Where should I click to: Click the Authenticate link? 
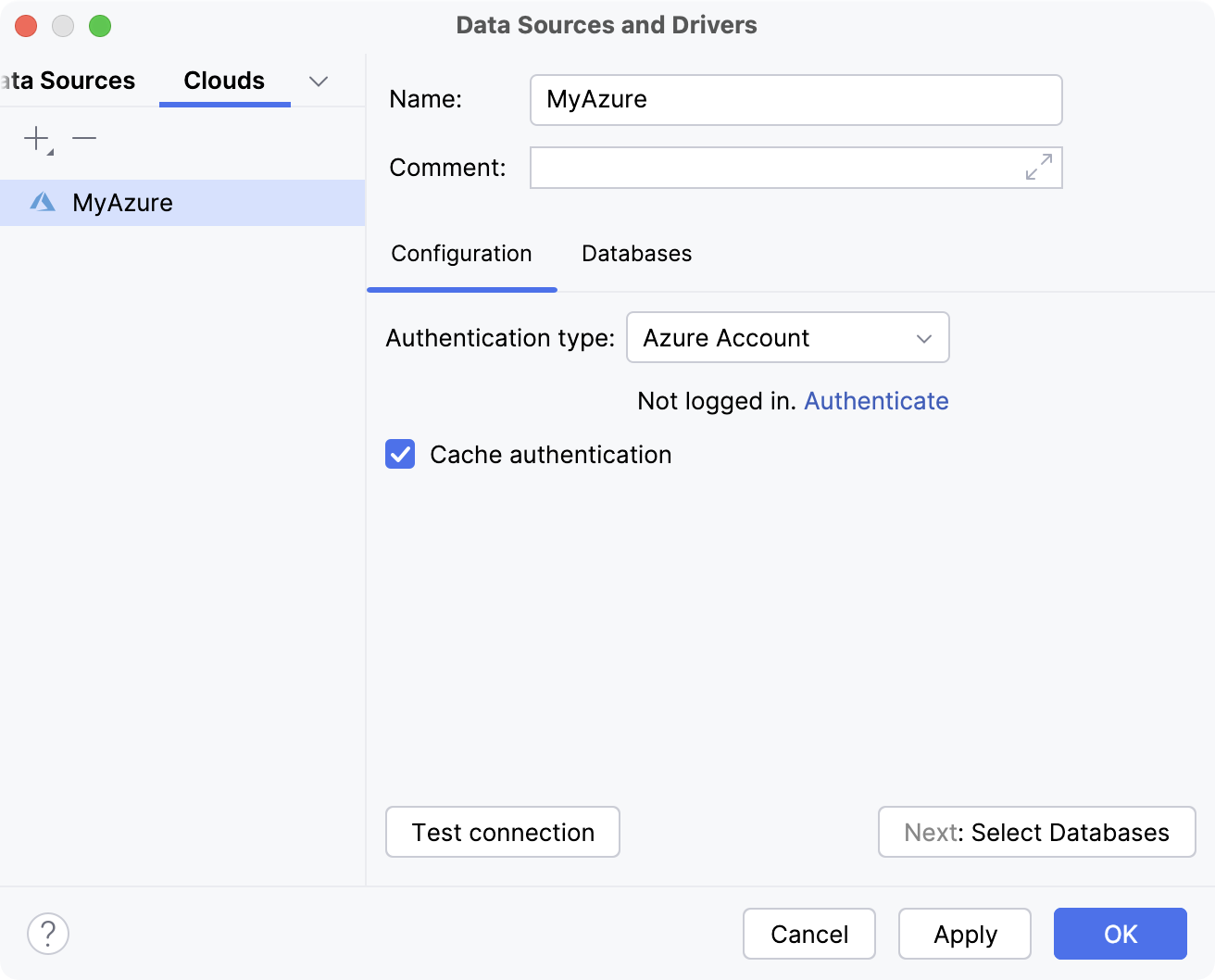point(875,400)
